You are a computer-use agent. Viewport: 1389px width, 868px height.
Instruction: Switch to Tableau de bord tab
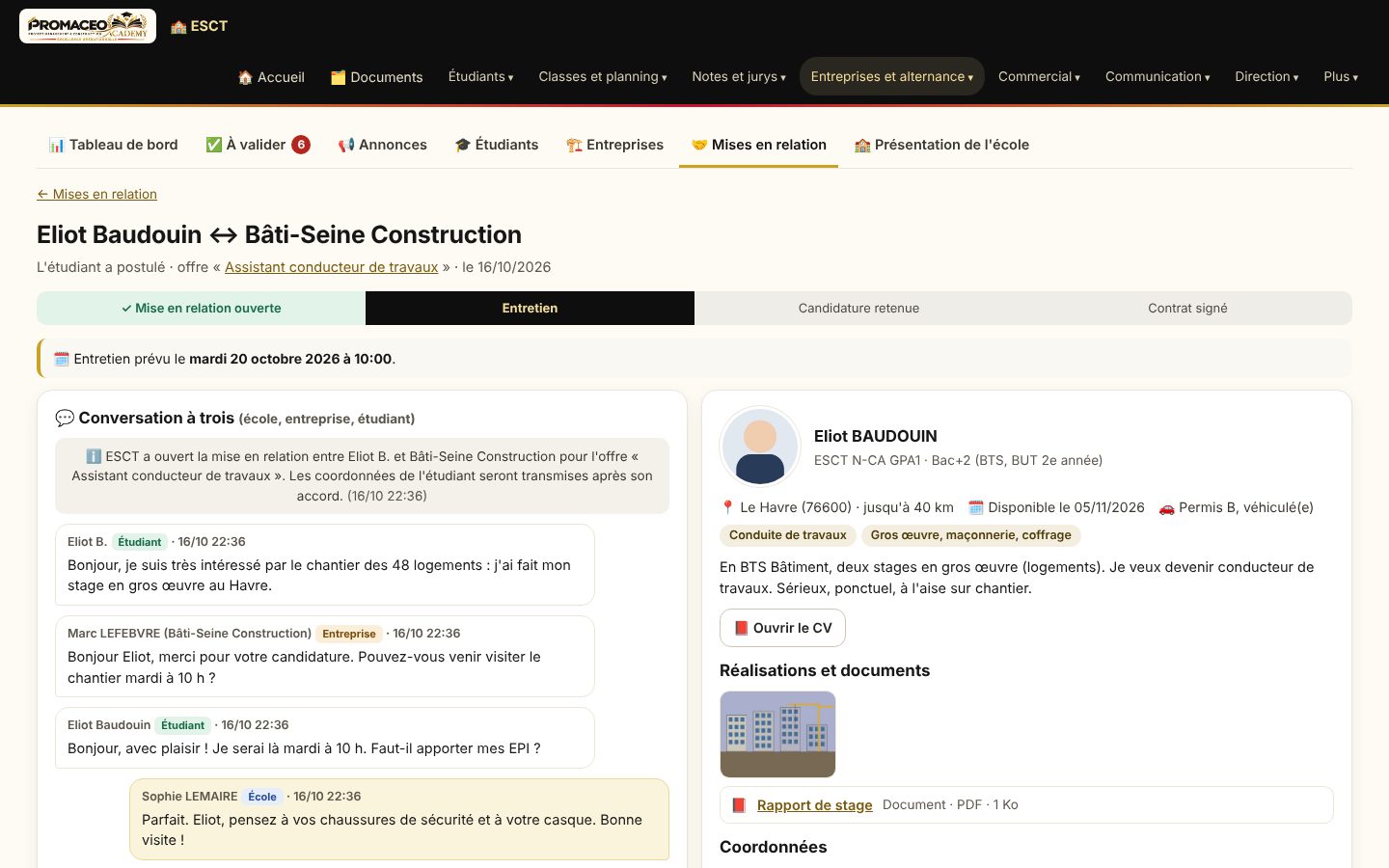click(x=113, y=145)
